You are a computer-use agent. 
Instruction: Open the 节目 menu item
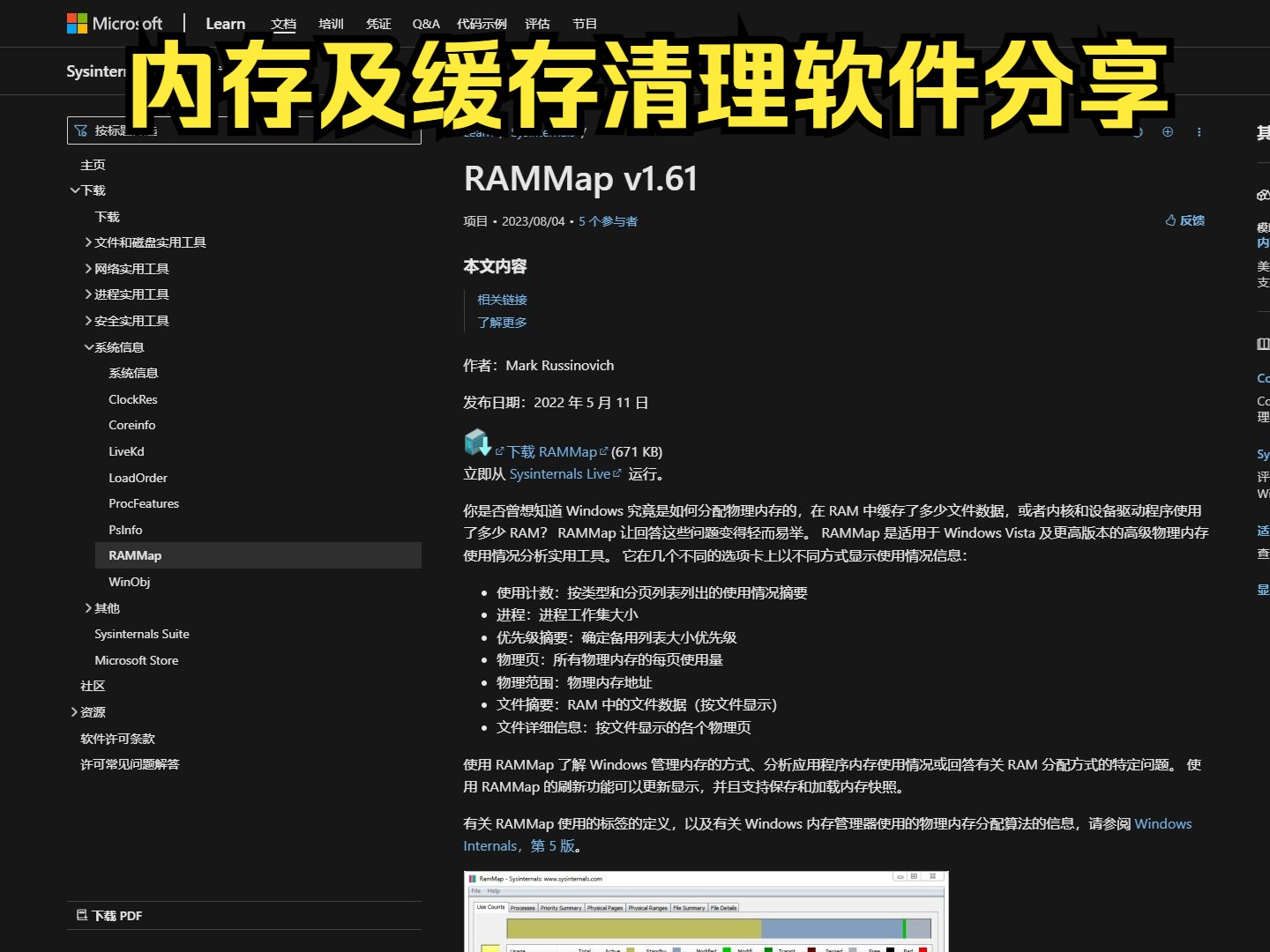(585, 24)
